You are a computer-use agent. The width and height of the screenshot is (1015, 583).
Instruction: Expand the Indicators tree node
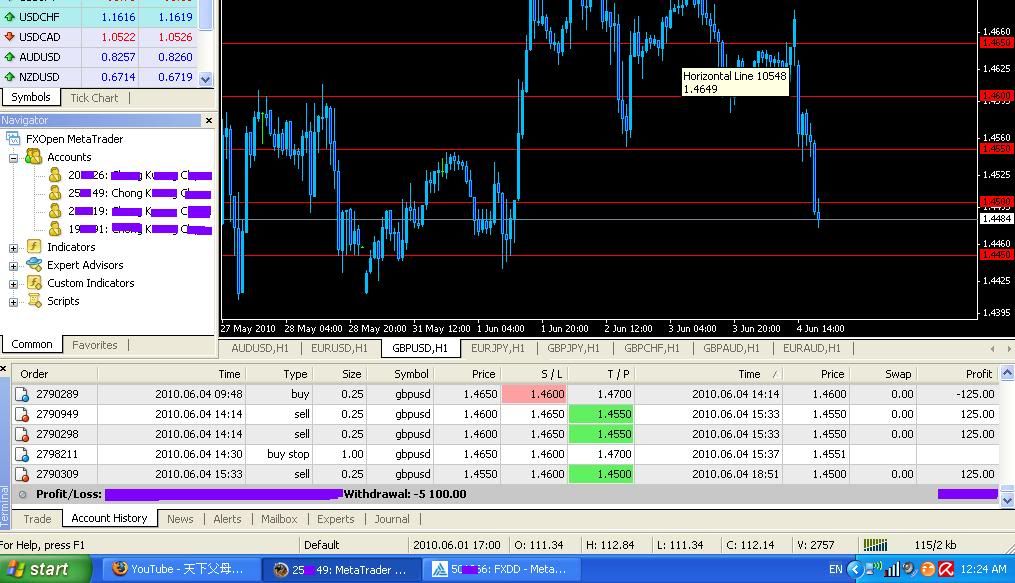click(14, 248)
